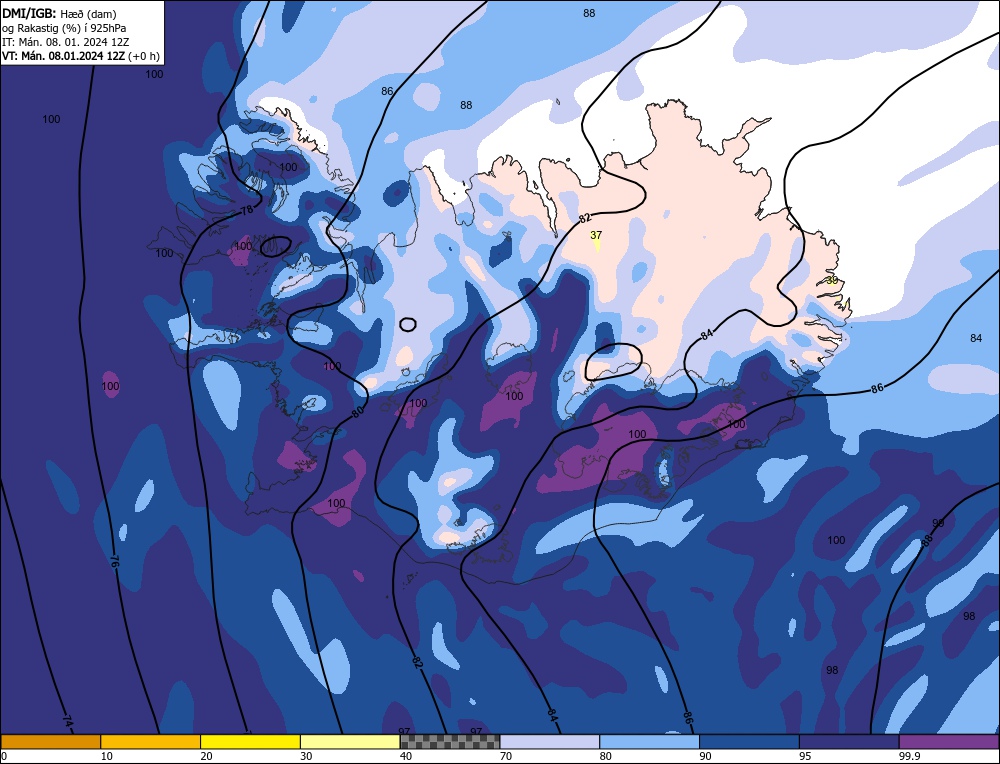Click the '86' contour label north of the Westfjords
The height and width of the screenshot is (764, 1000).
[387, 91]
